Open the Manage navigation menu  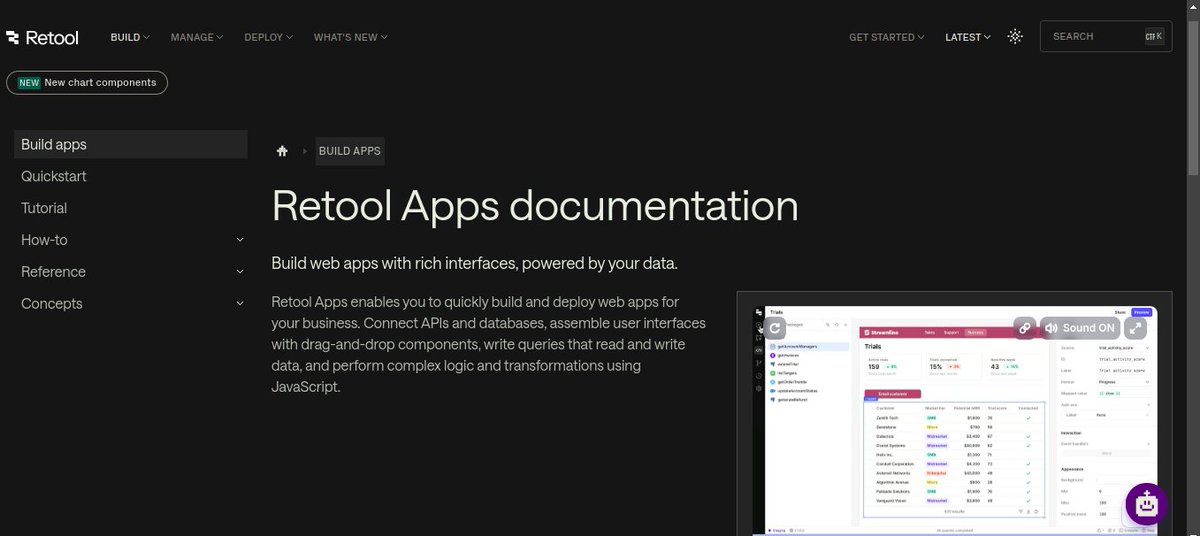197,37
